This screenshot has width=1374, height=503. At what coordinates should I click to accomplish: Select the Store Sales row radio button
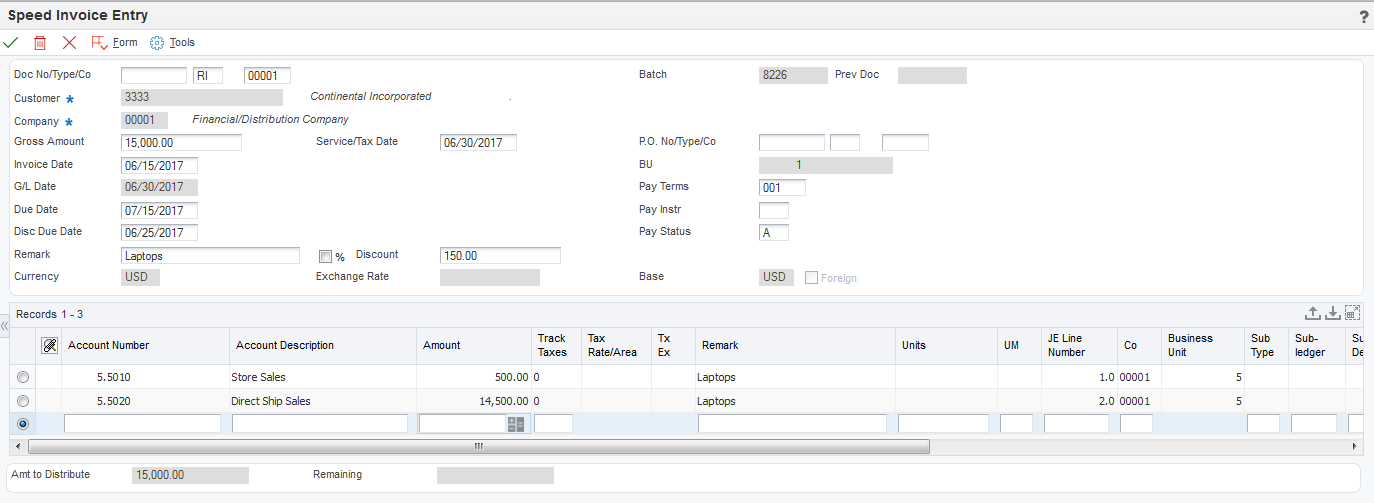[x=23, y=377]
